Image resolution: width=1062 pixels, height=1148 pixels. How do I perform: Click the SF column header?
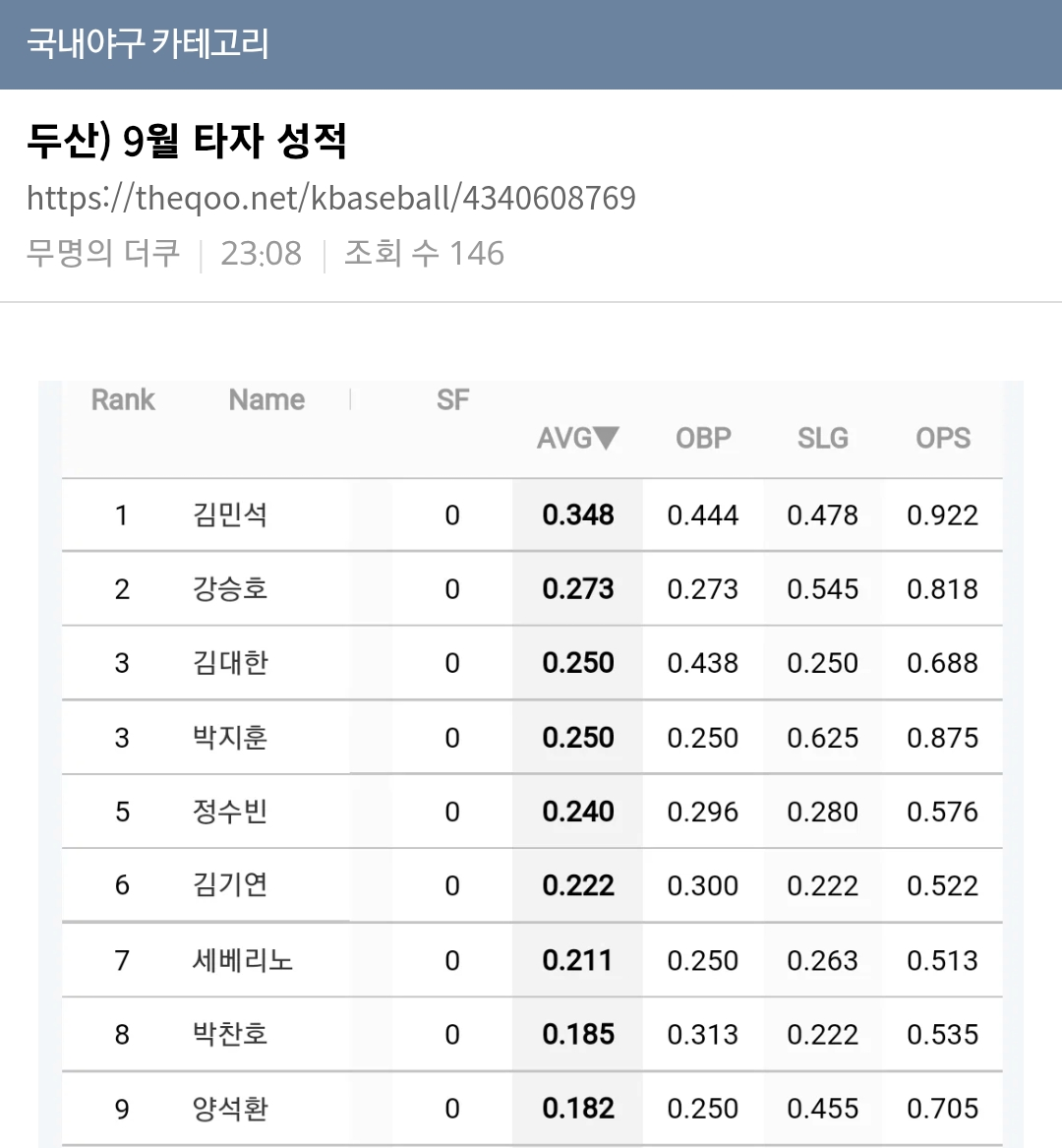(x=452, y=399)
